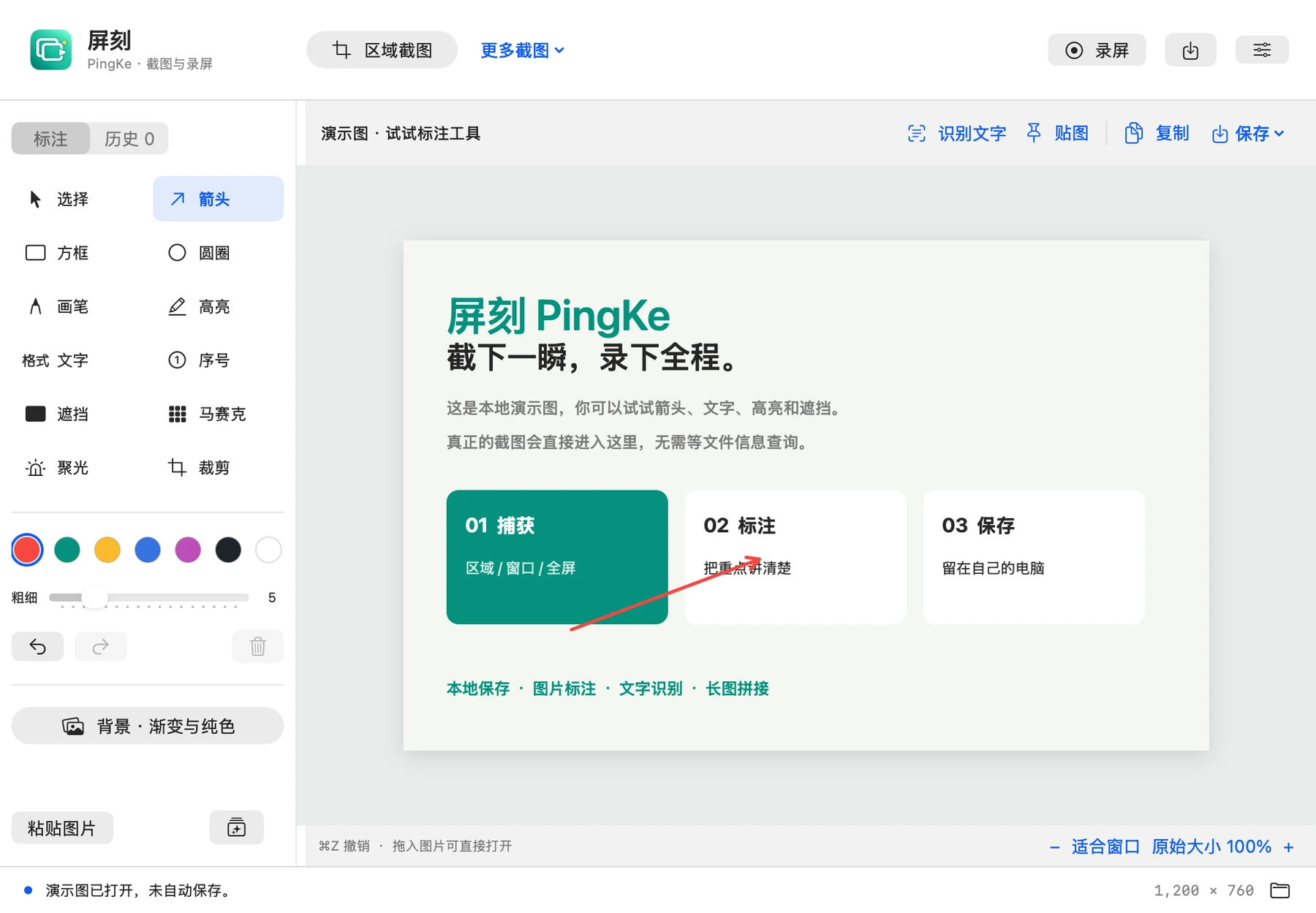Open 背景 · 渐变与纯色 settings

click(x=148, y=726)
